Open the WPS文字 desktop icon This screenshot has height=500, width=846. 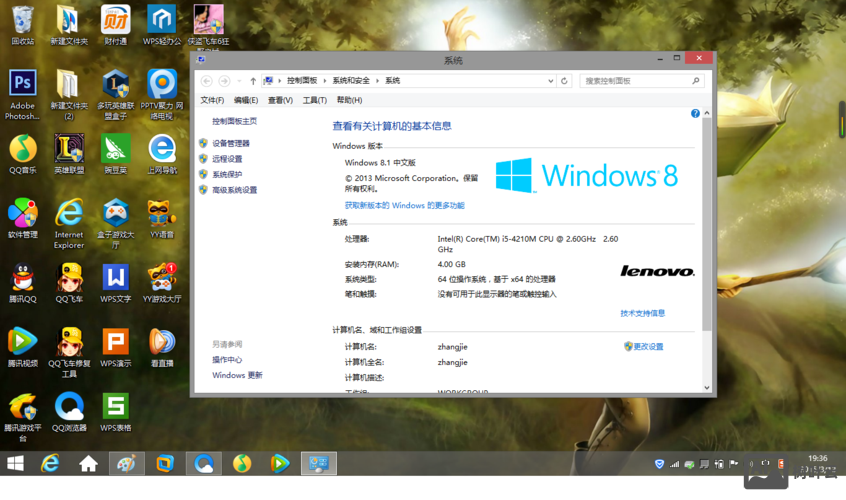click(x=115, y=282)
